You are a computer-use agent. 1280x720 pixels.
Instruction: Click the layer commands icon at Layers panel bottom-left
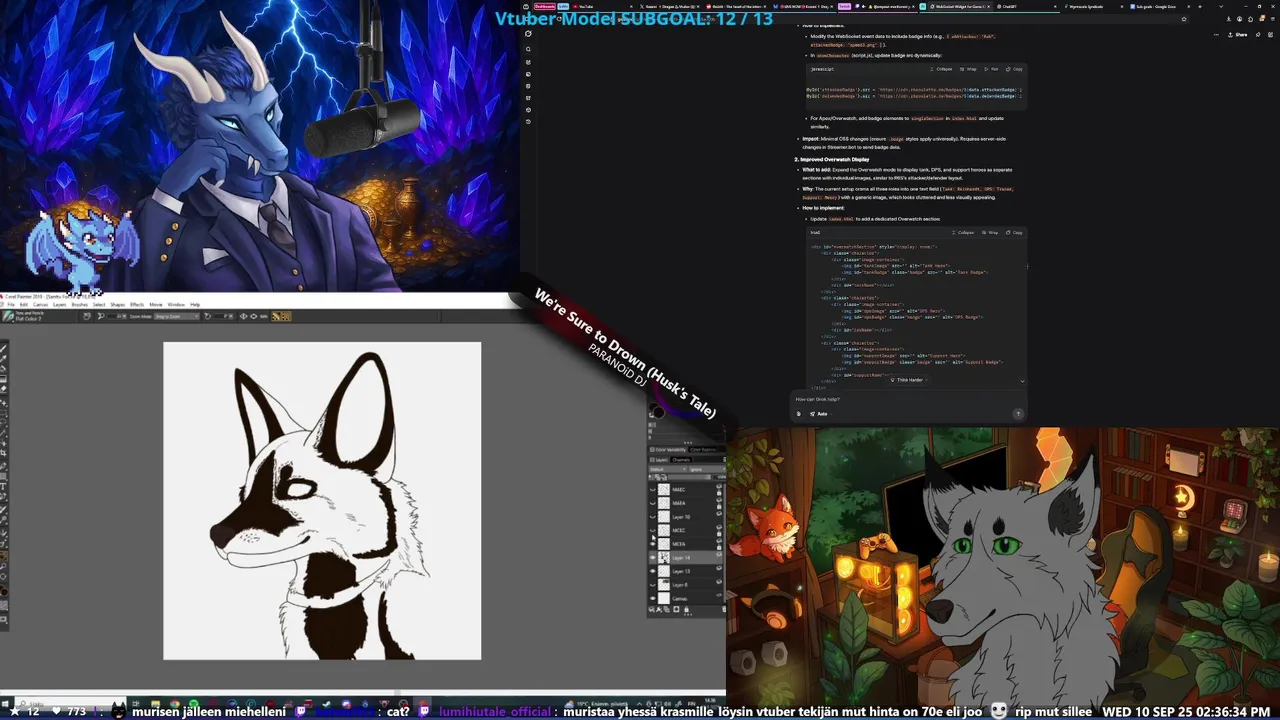652,609
